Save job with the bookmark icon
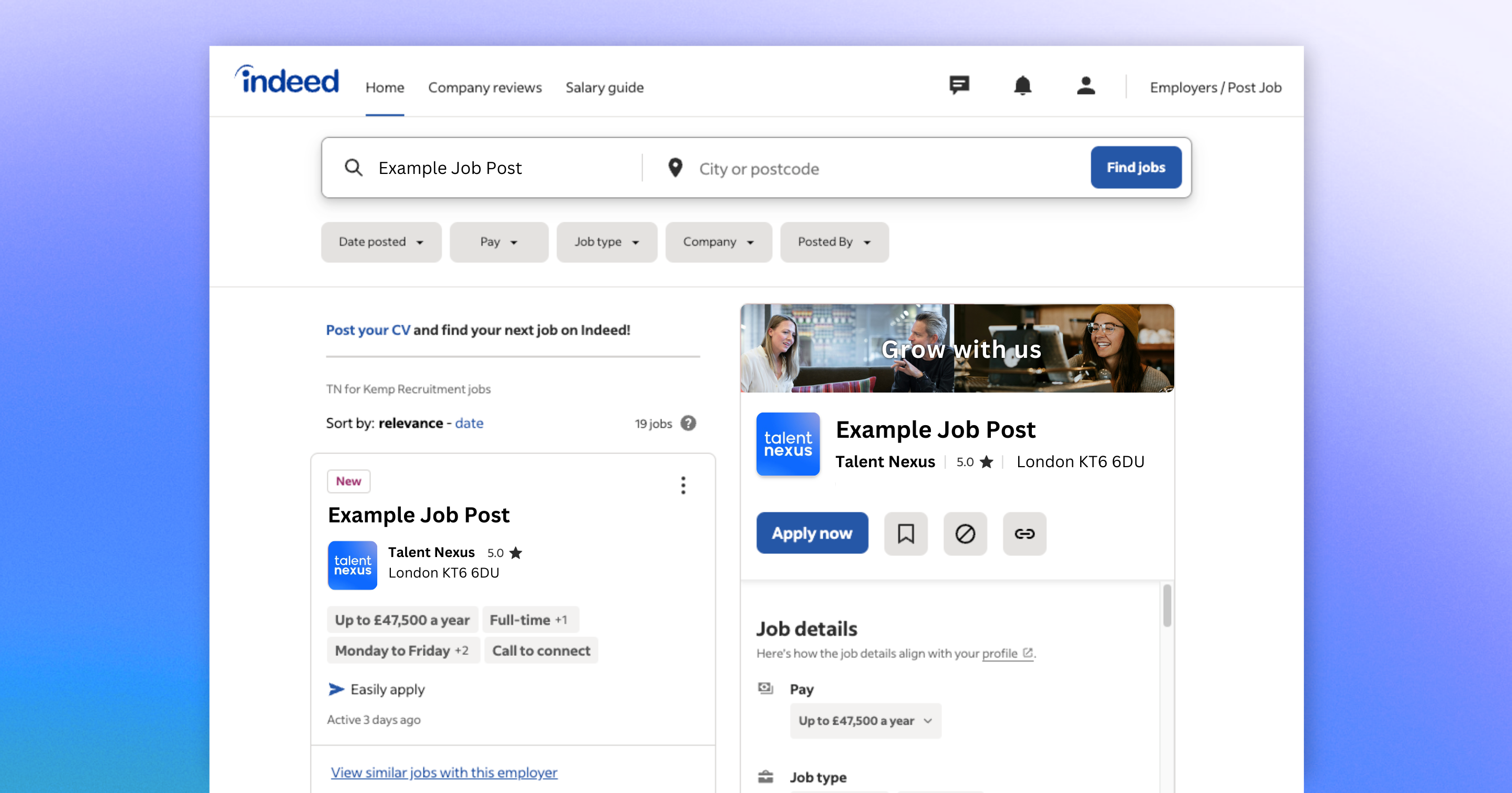Image resolution: width=1512 pixels, height=793 pixels. (x=906, y=533)
